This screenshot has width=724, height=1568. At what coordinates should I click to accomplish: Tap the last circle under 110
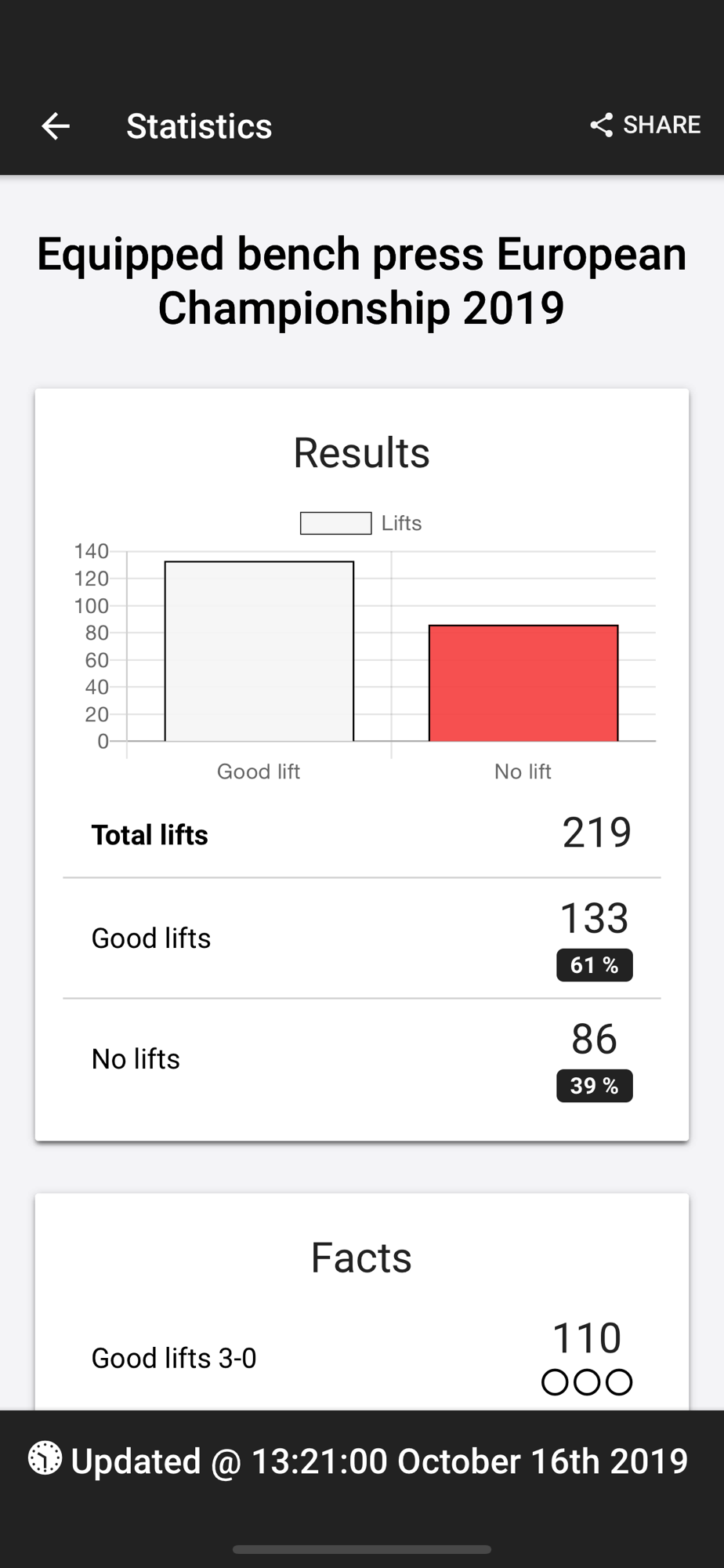pos(619,1382)
